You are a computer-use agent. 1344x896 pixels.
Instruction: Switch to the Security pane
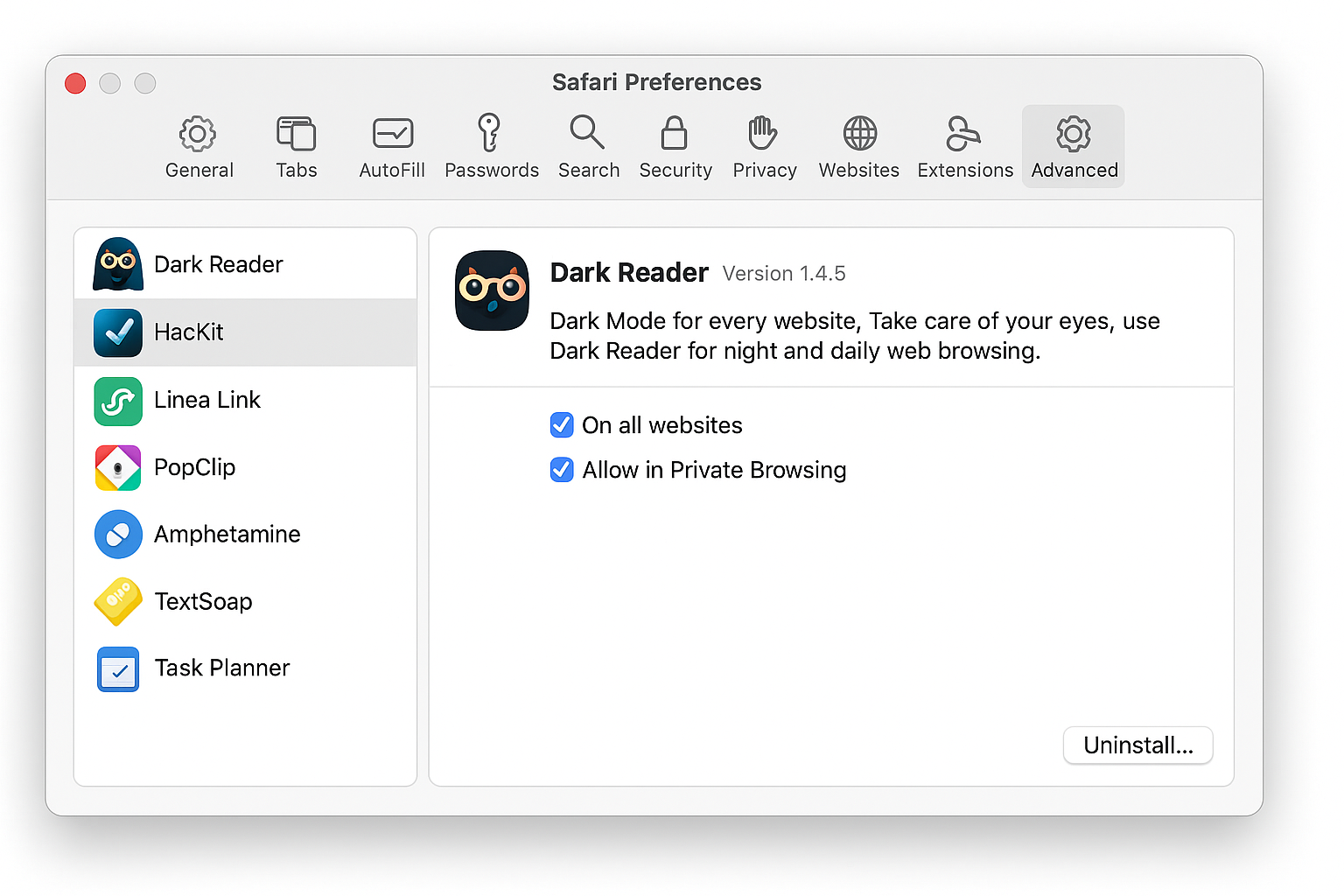[675, 147]
